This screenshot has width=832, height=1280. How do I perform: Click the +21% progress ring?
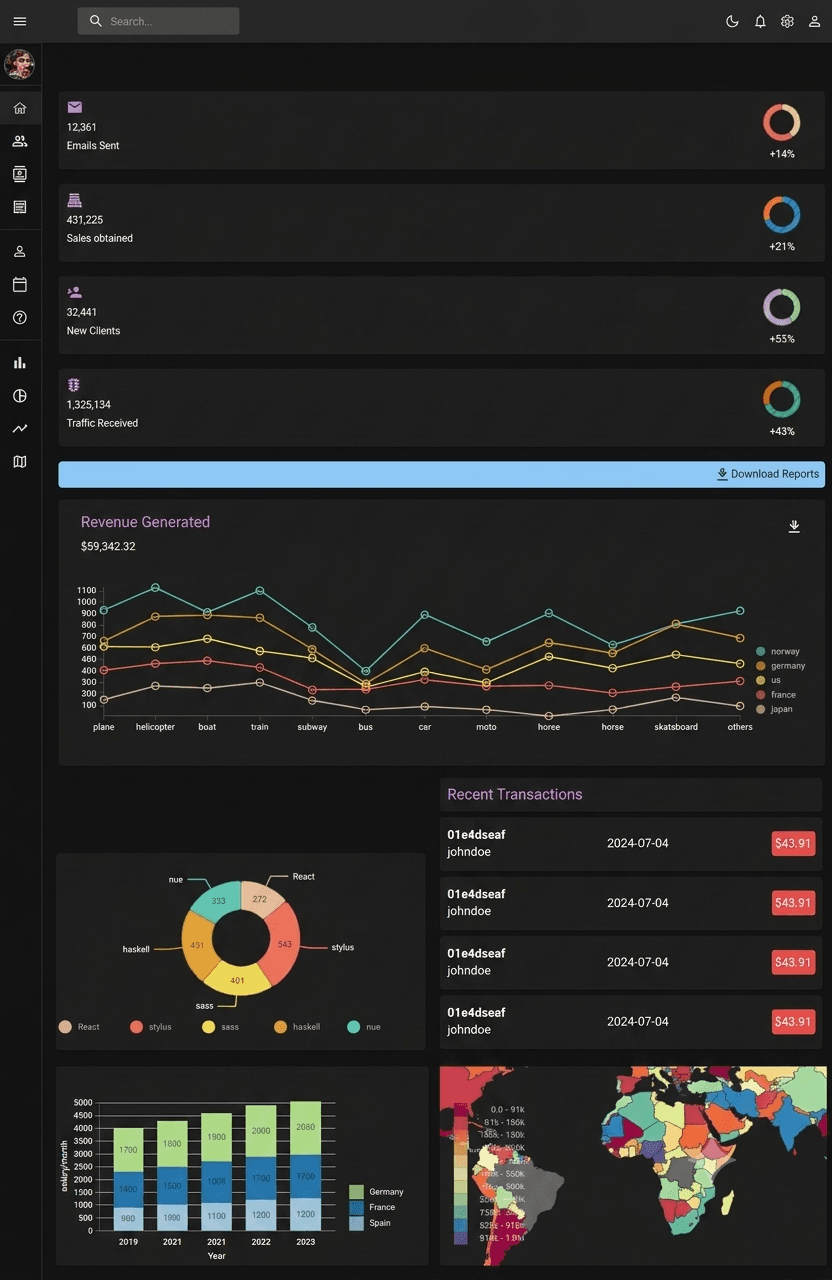click(x=782, y=214)
